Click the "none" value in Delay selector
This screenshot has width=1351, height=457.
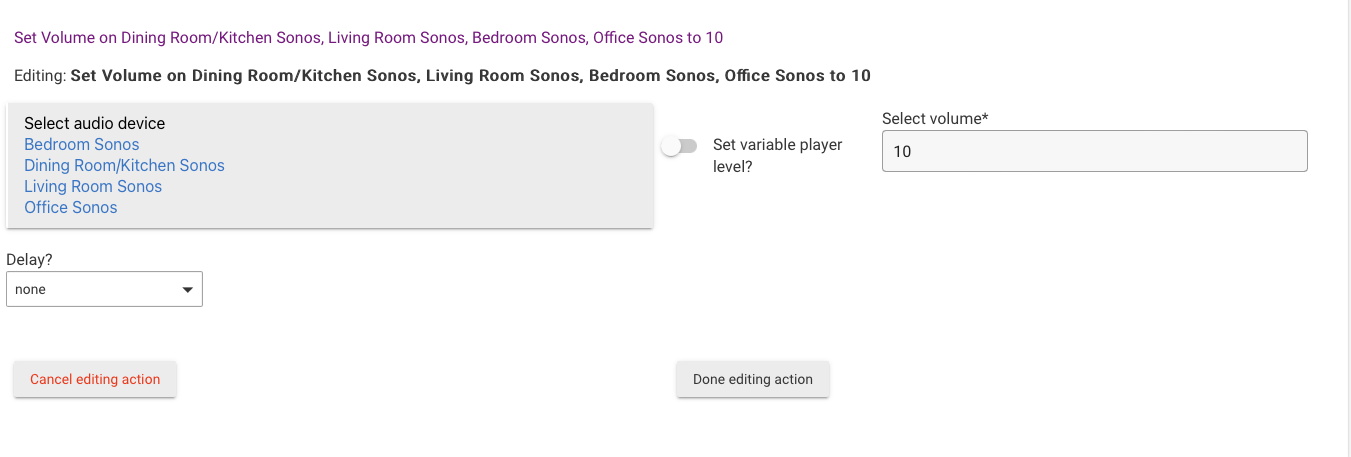coord(31,290)
